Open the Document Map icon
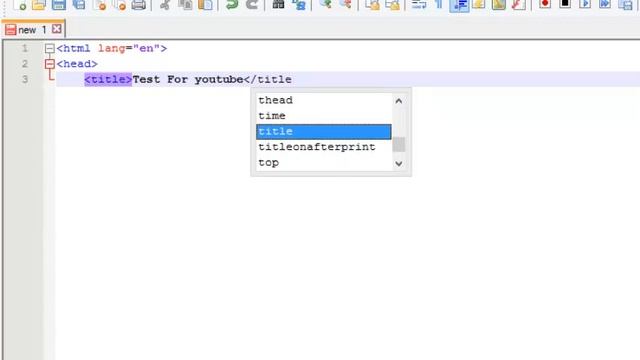This screenshot has width=640, height=360. (499, 4)
